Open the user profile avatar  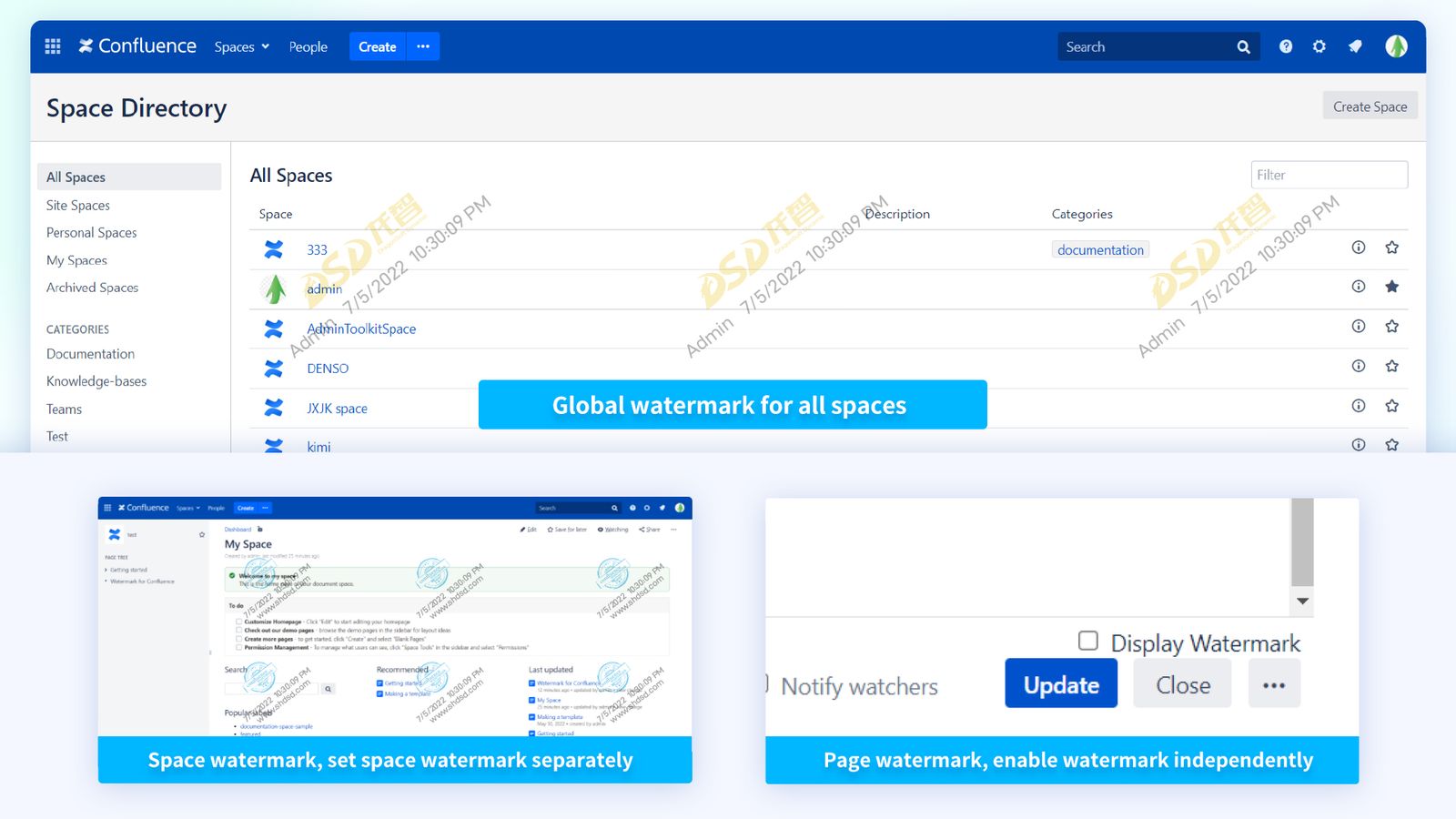click(1397, 46)
